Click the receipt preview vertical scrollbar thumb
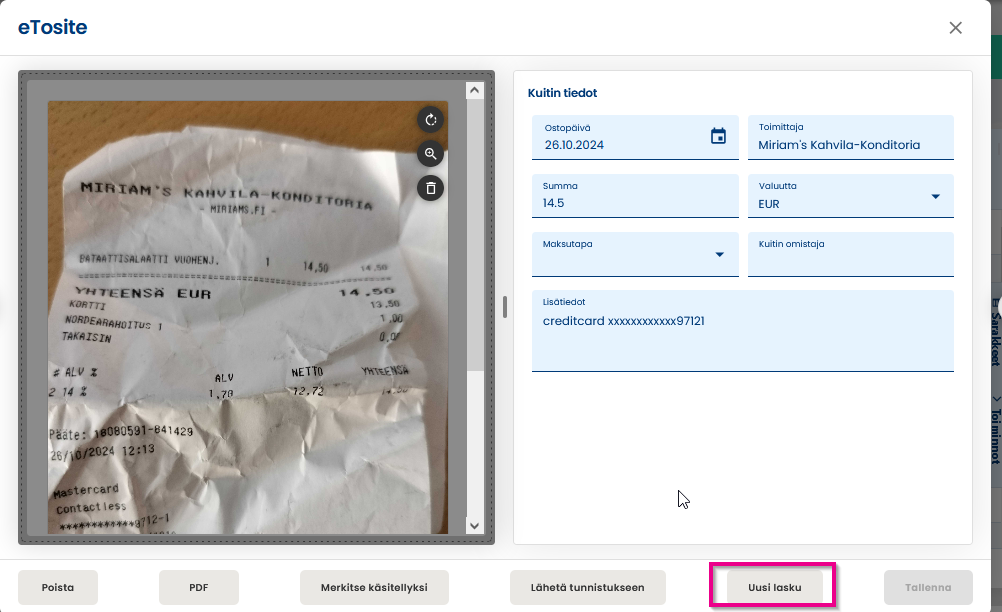This screenshot has height=612, width=1002. (x=474, y=234)
